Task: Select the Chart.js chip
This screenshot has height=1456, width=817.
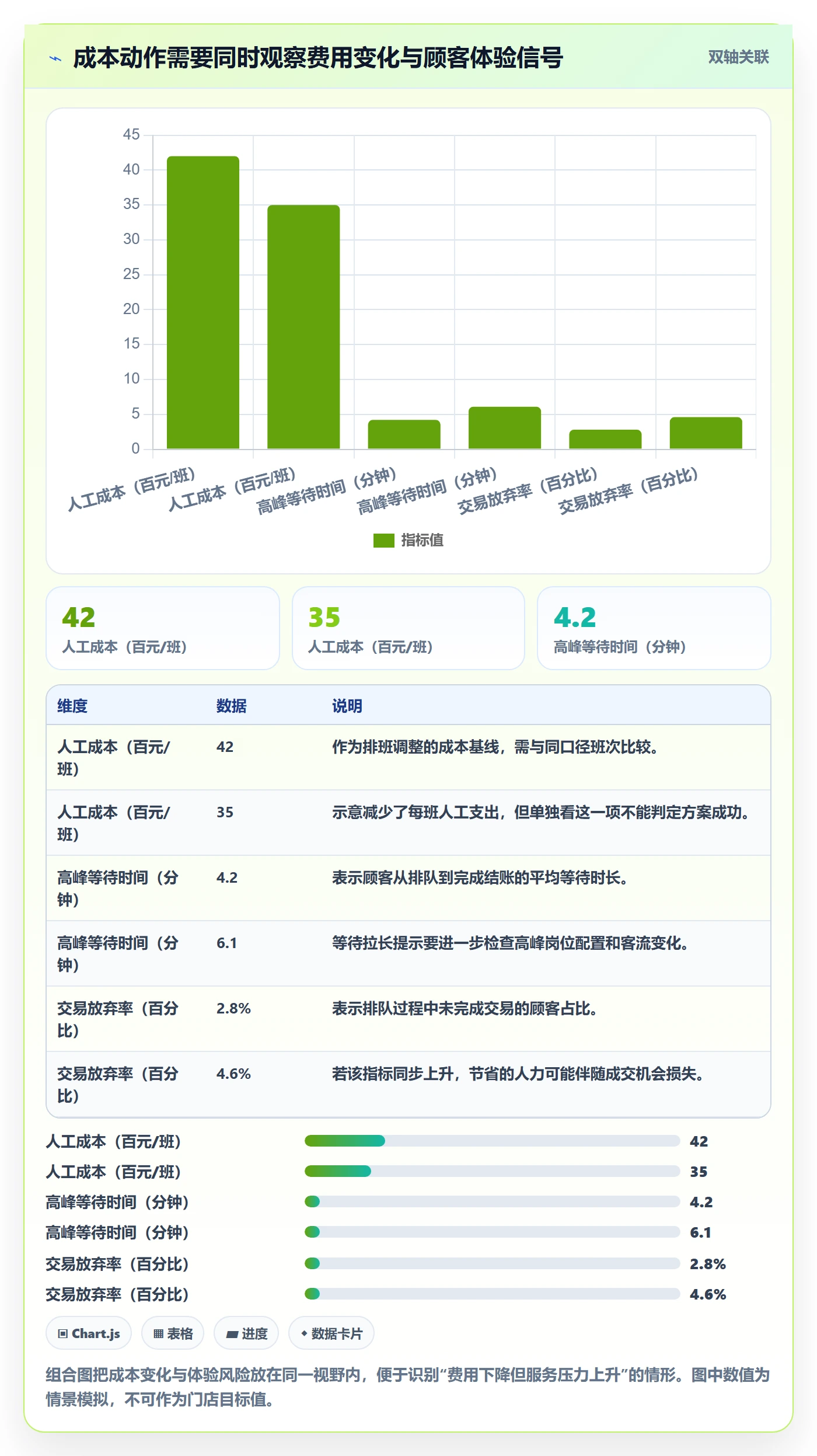Action: [89, 1333]
